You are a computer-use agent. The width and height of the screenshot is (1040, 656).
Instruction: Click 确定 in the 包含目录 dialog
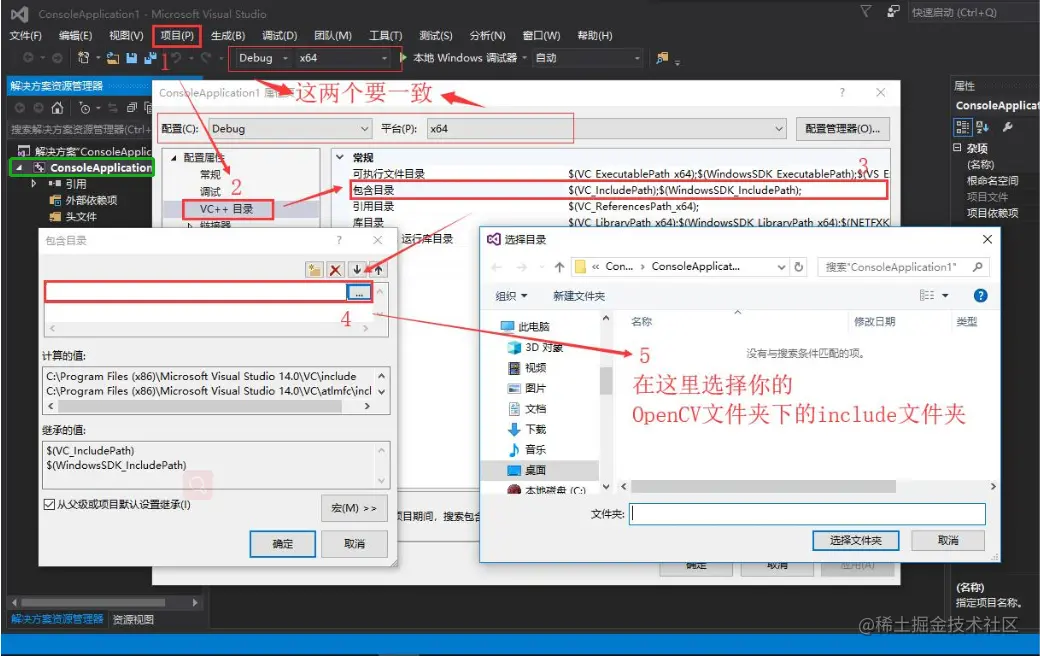(283, 544)
